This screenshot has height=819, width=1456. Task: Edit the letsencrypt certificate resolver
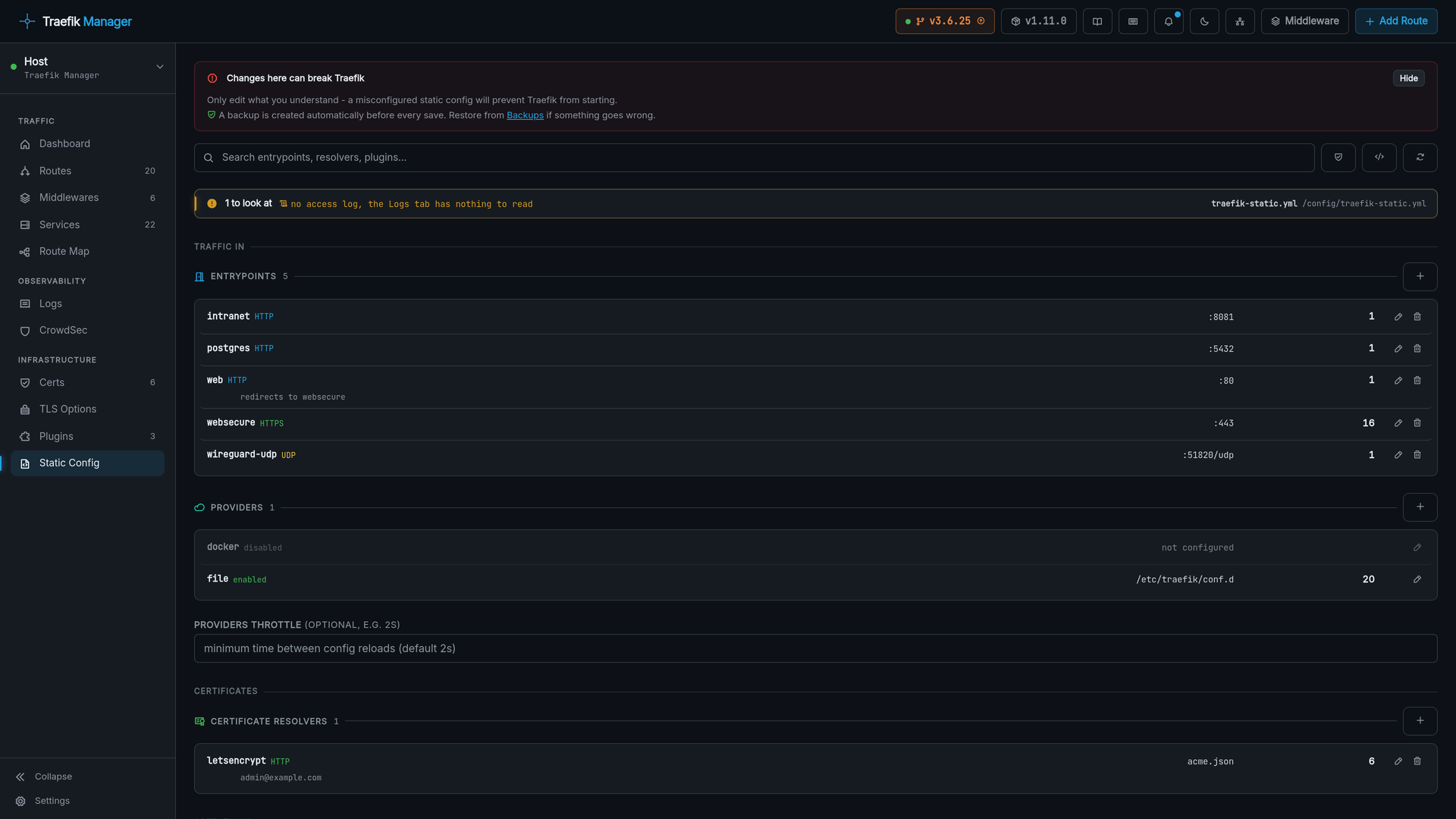[x=1398, y=761]
